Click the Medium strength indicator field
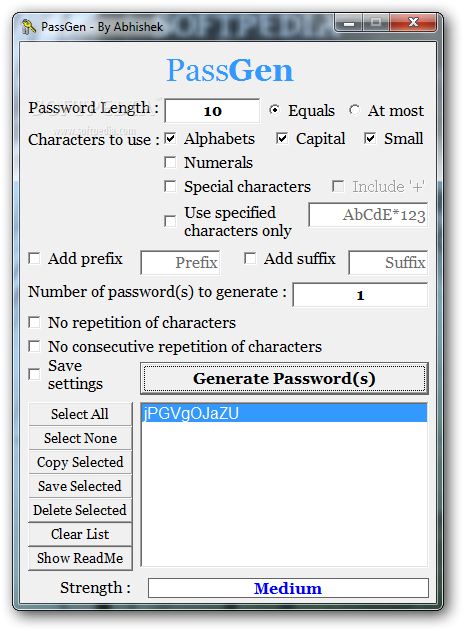Viewport: 464px width, 631px height. pyautogui.click(x=288, y=588)
